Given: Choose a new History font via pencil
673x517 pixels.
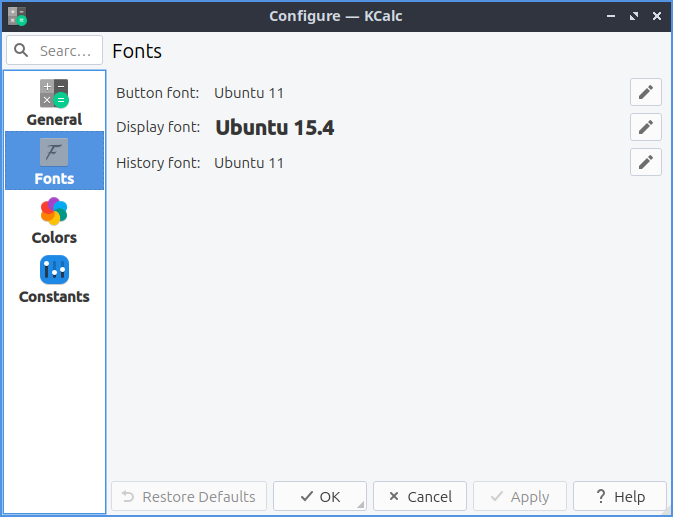Looking at the screenshot, I should pyautogui.click(x=646, y=162).
